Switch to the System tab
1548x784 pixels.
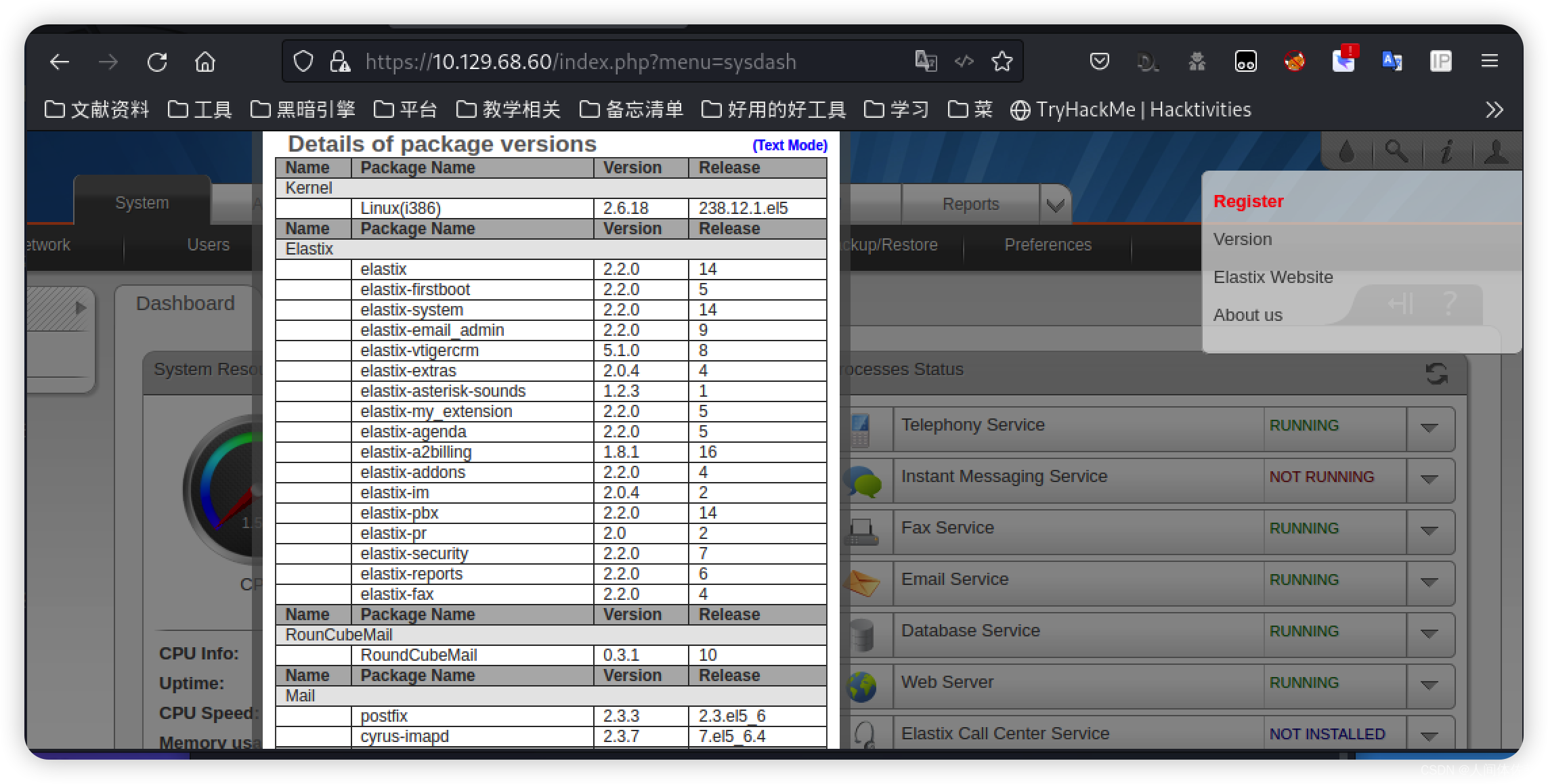coord(142,202)
